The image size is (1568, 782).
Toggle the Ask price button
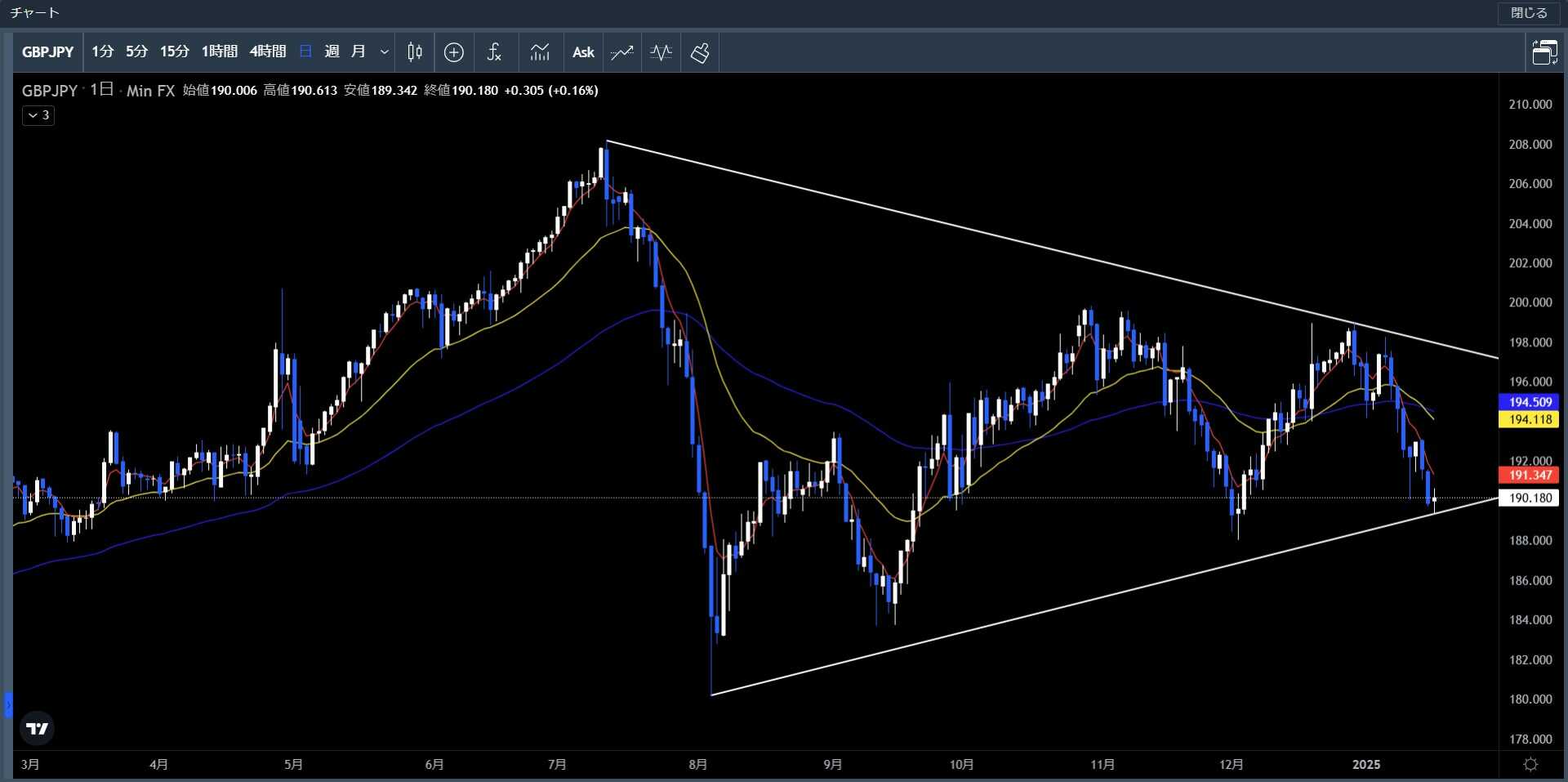[583, 52]
